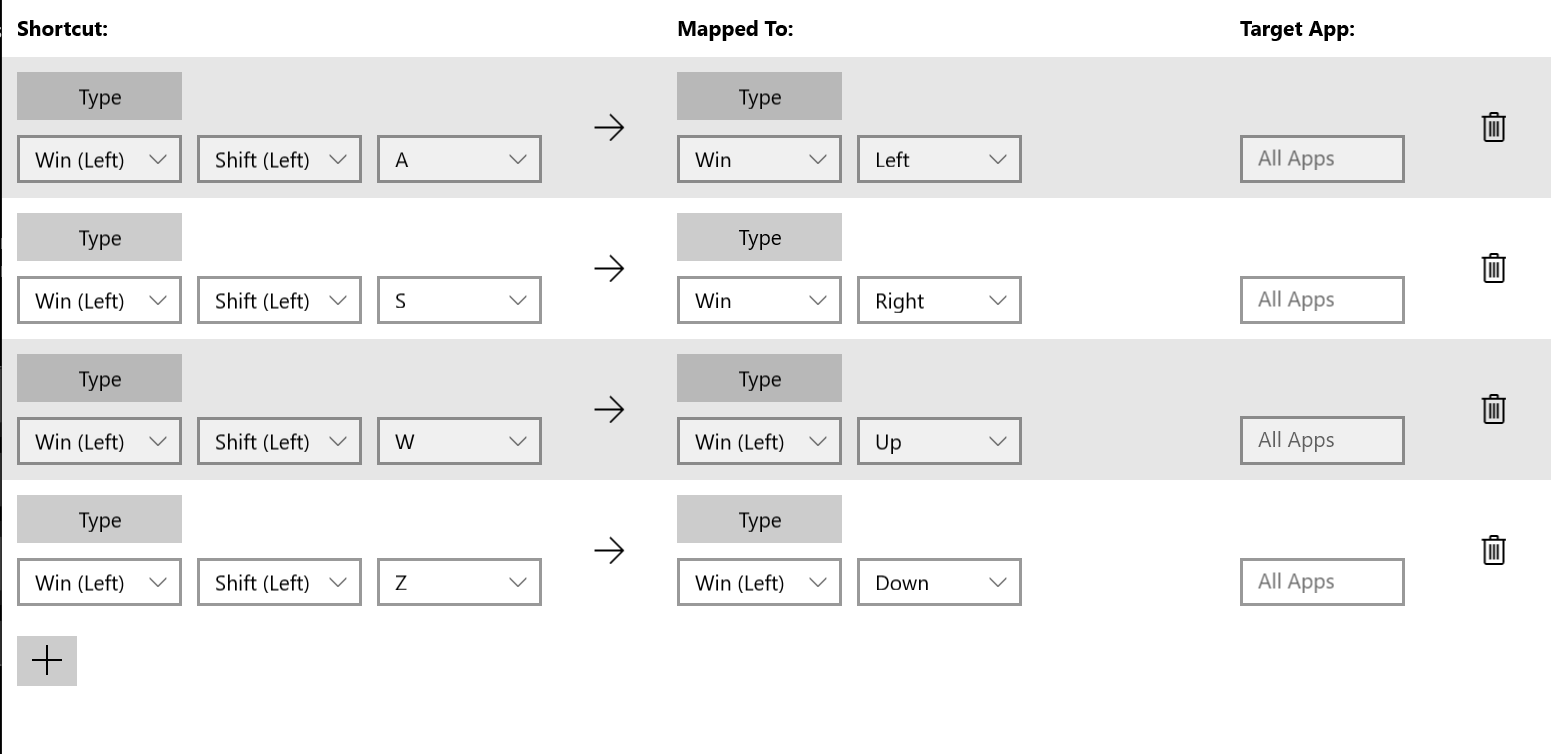Open 'Shift (Left)' dropdown in first row
Image resolution: width=1551 pixels, height=754 pixels.
pyautogui.click(x=278, y=158)
